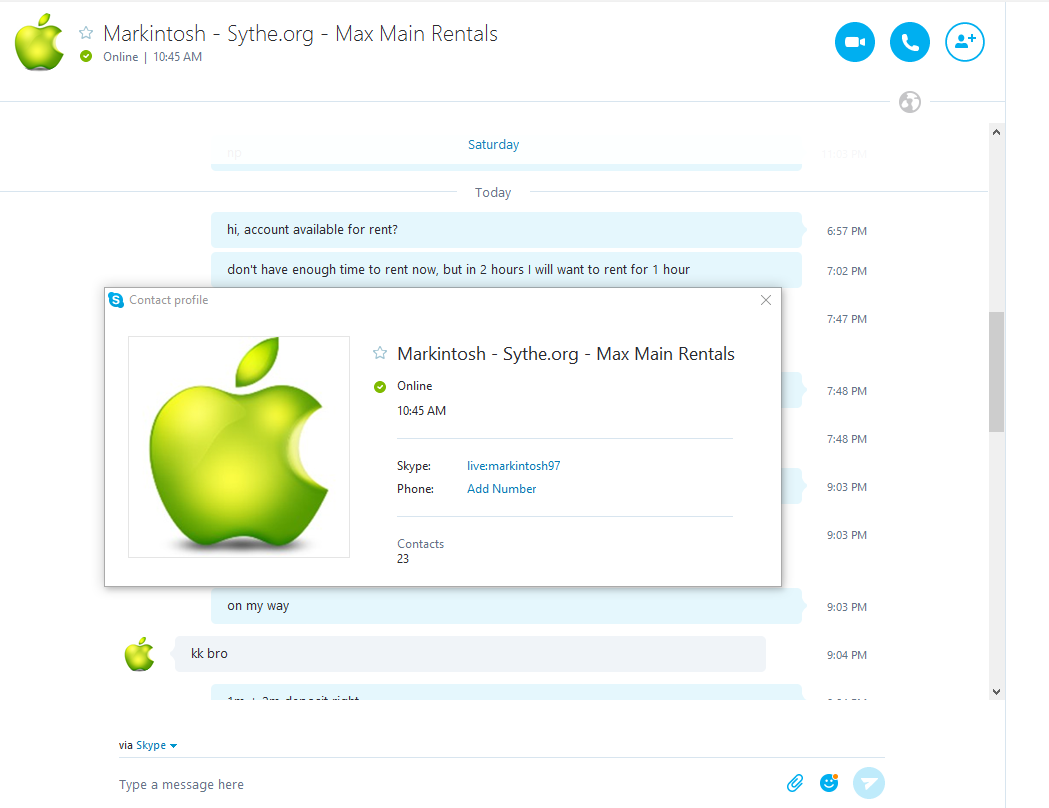This screenshot has width=1049, height=808.
Task: Jump to Saturday messages link
Action: point(493,144)
